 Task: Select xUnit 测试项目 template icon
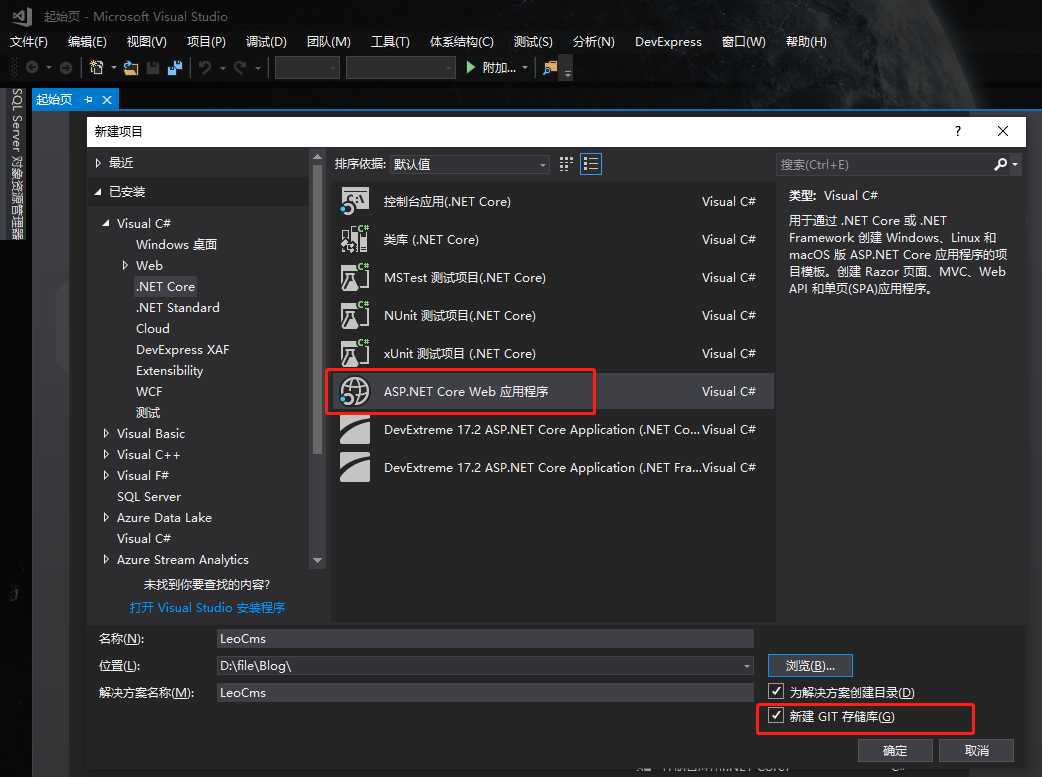[x=355, y=353]
